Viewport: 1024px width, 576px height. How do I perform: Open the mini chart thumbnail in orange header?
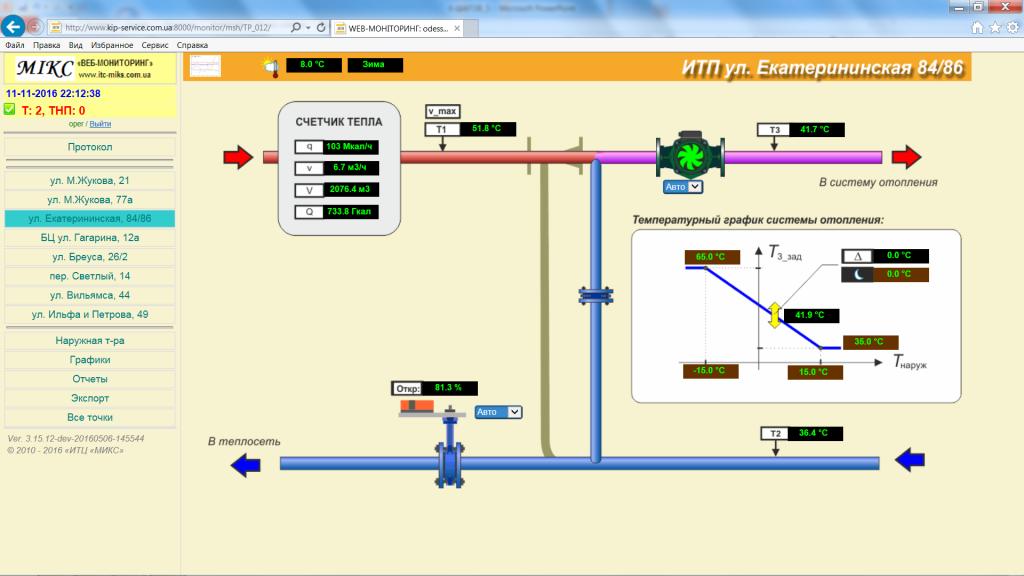(205, 66)
